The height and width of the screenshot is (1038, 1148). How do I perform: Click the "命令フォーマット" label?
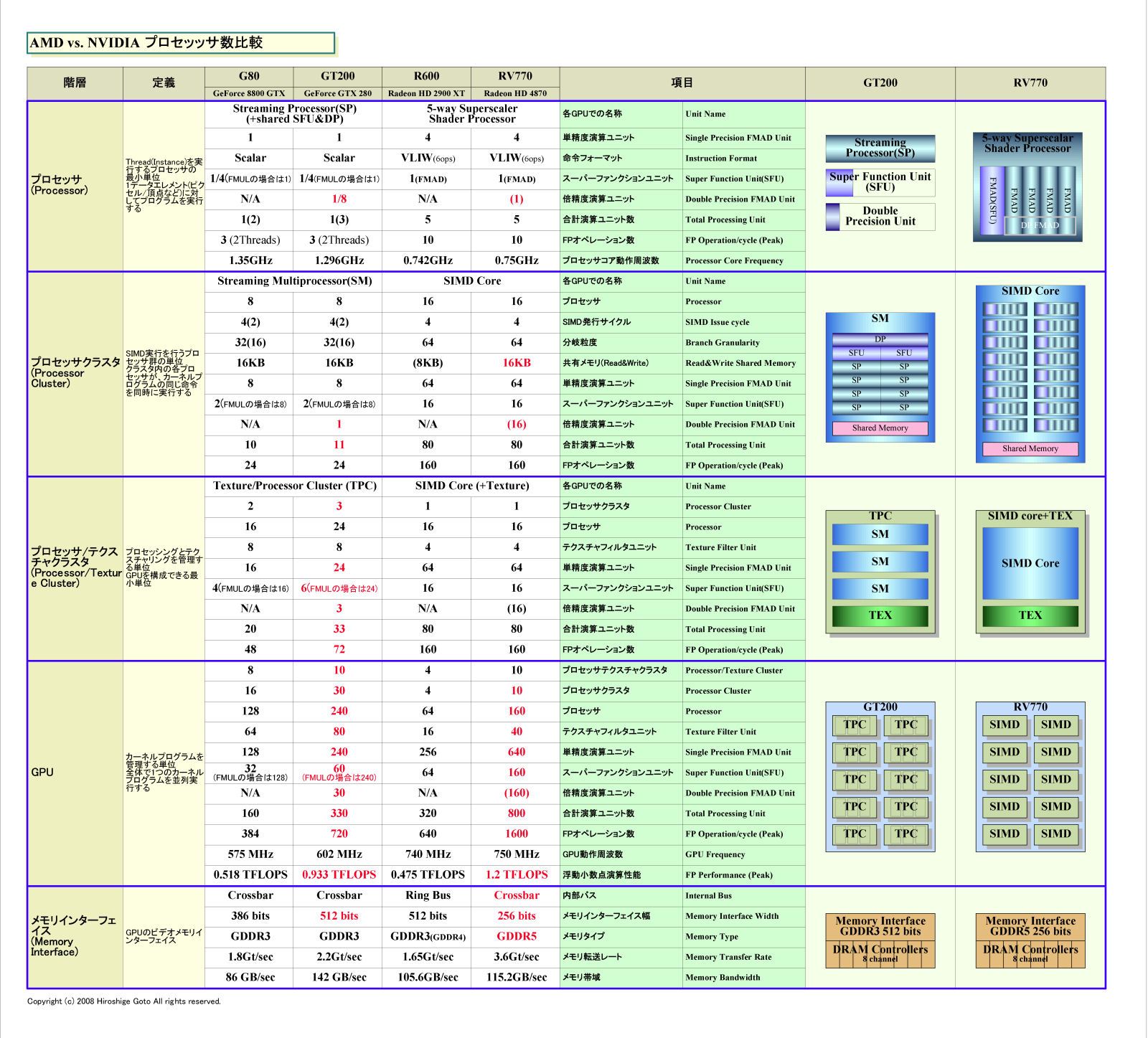pyautogui.click(x=593, y=159)
